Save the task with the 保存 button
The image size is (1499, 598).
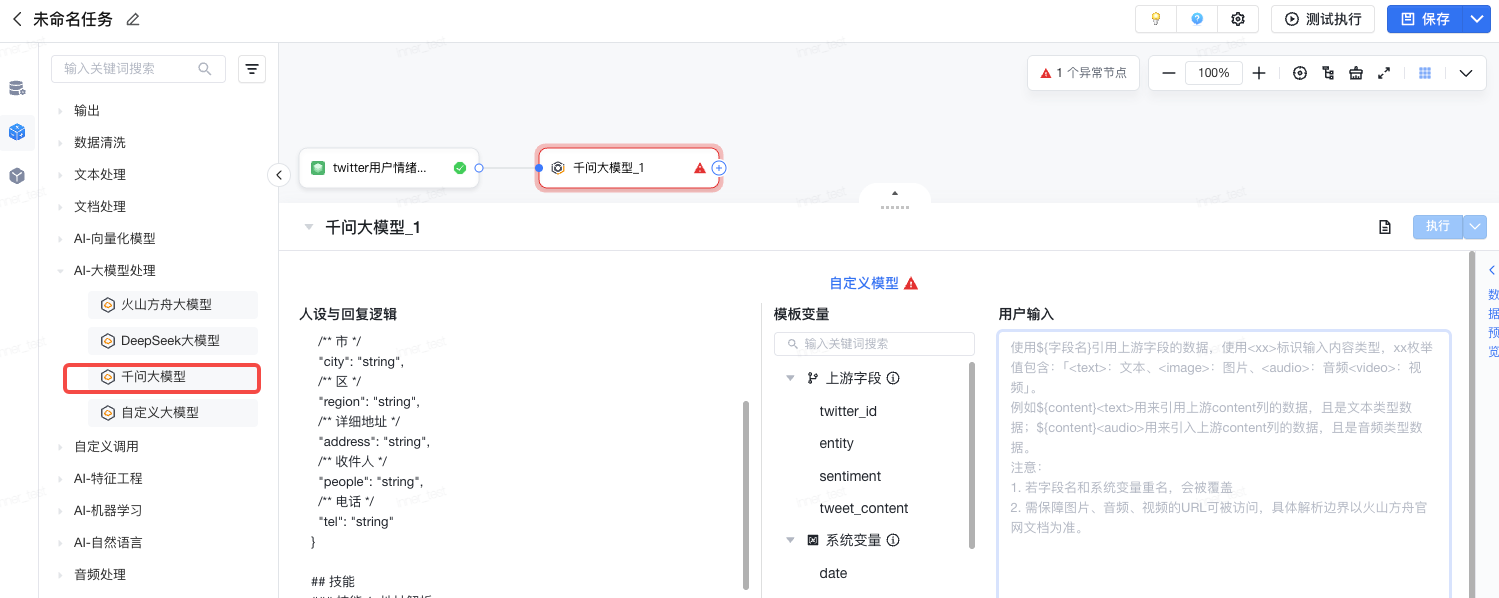point(1425,19)
